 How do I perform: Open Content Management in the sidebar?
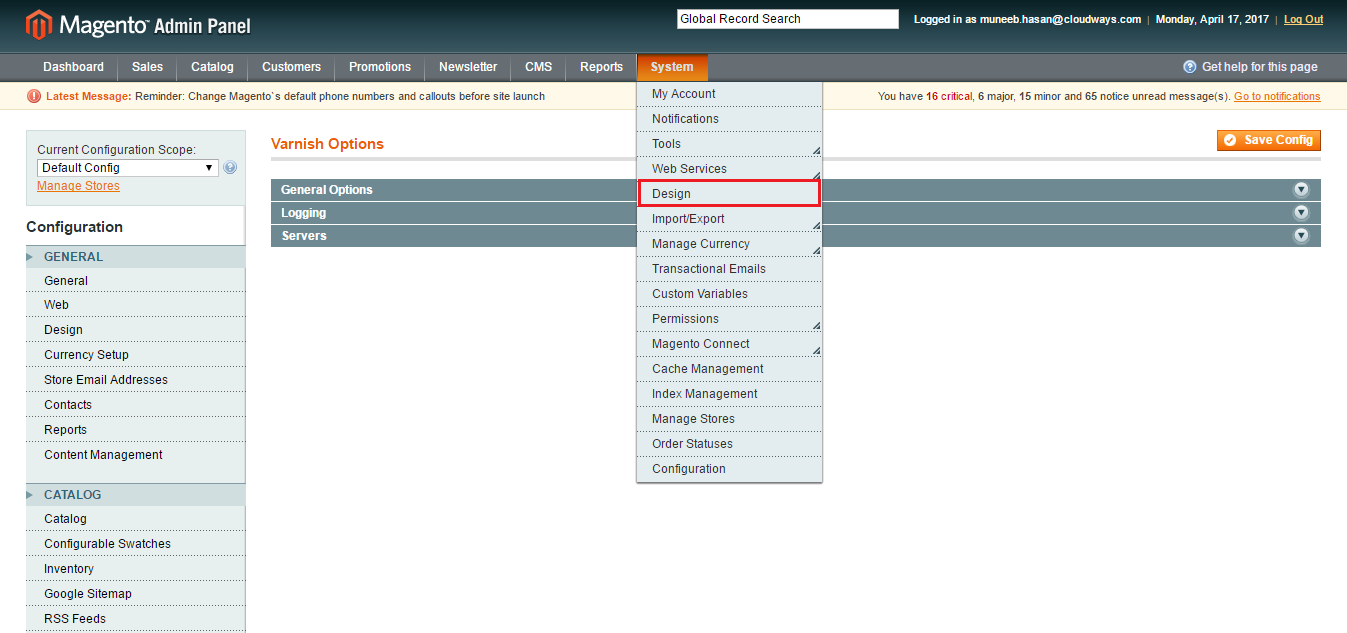135,455
